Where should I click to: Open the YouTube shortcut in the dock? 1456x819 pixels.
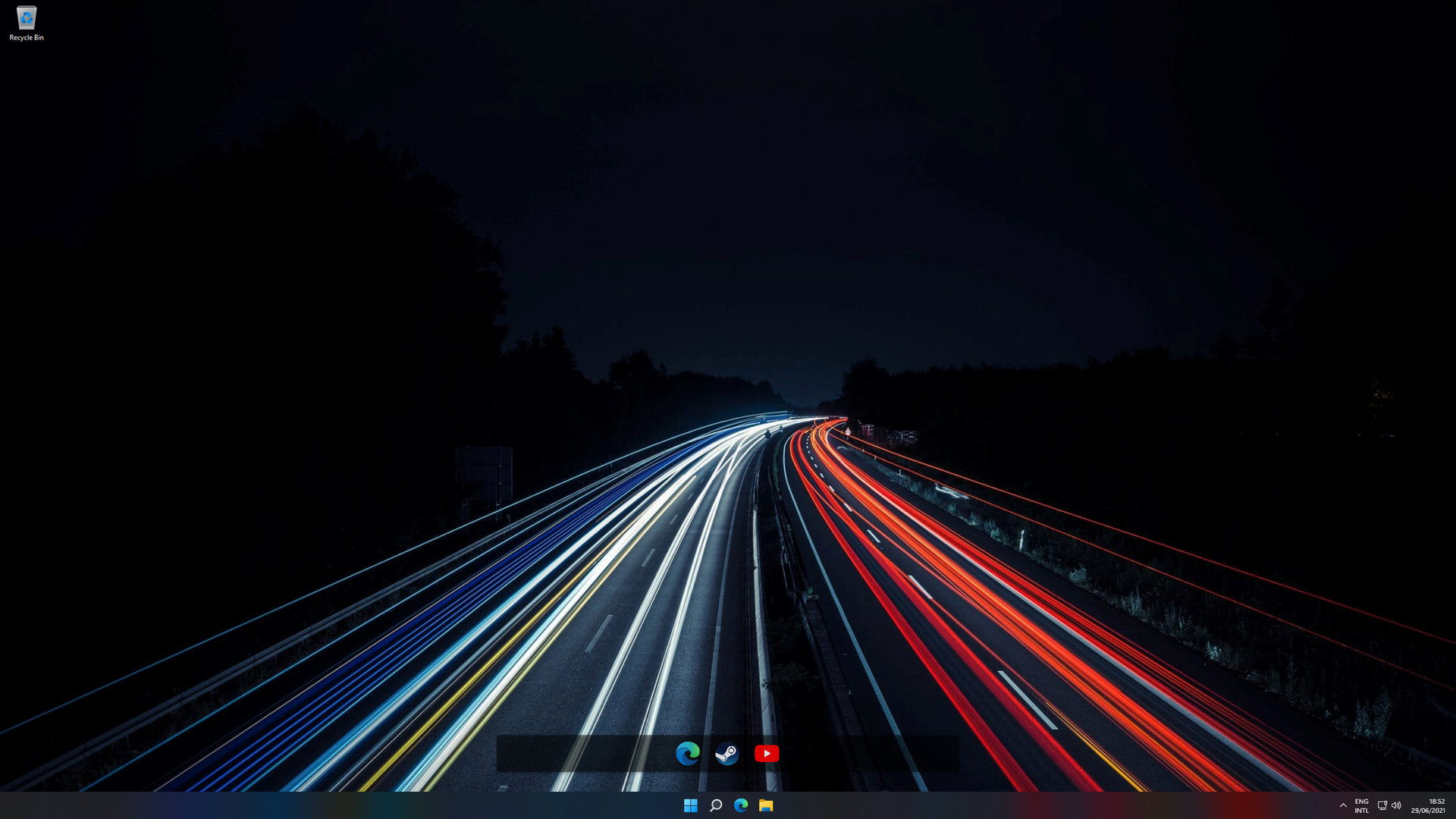pos(767,753)
